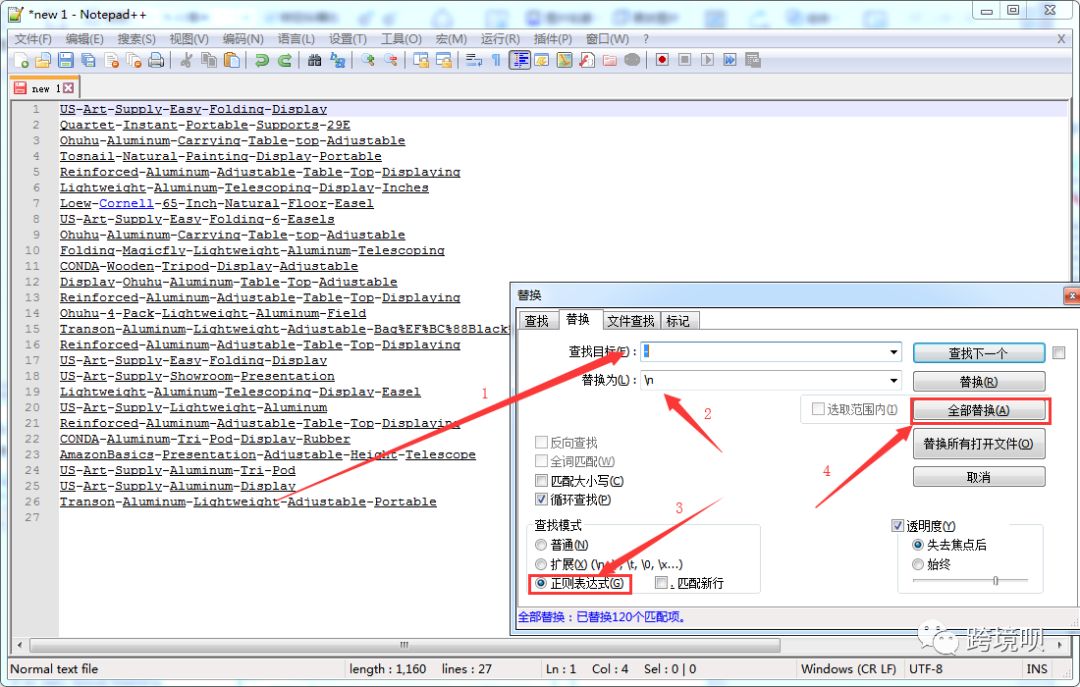
Task: Switch to the 文件查找 tab
Action: pos(630,321)
